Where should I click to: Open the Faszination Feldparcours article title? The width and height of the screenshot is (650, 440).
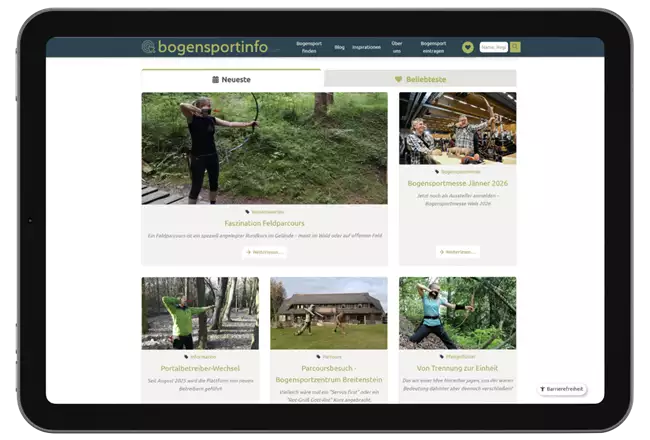coord(264,223)
